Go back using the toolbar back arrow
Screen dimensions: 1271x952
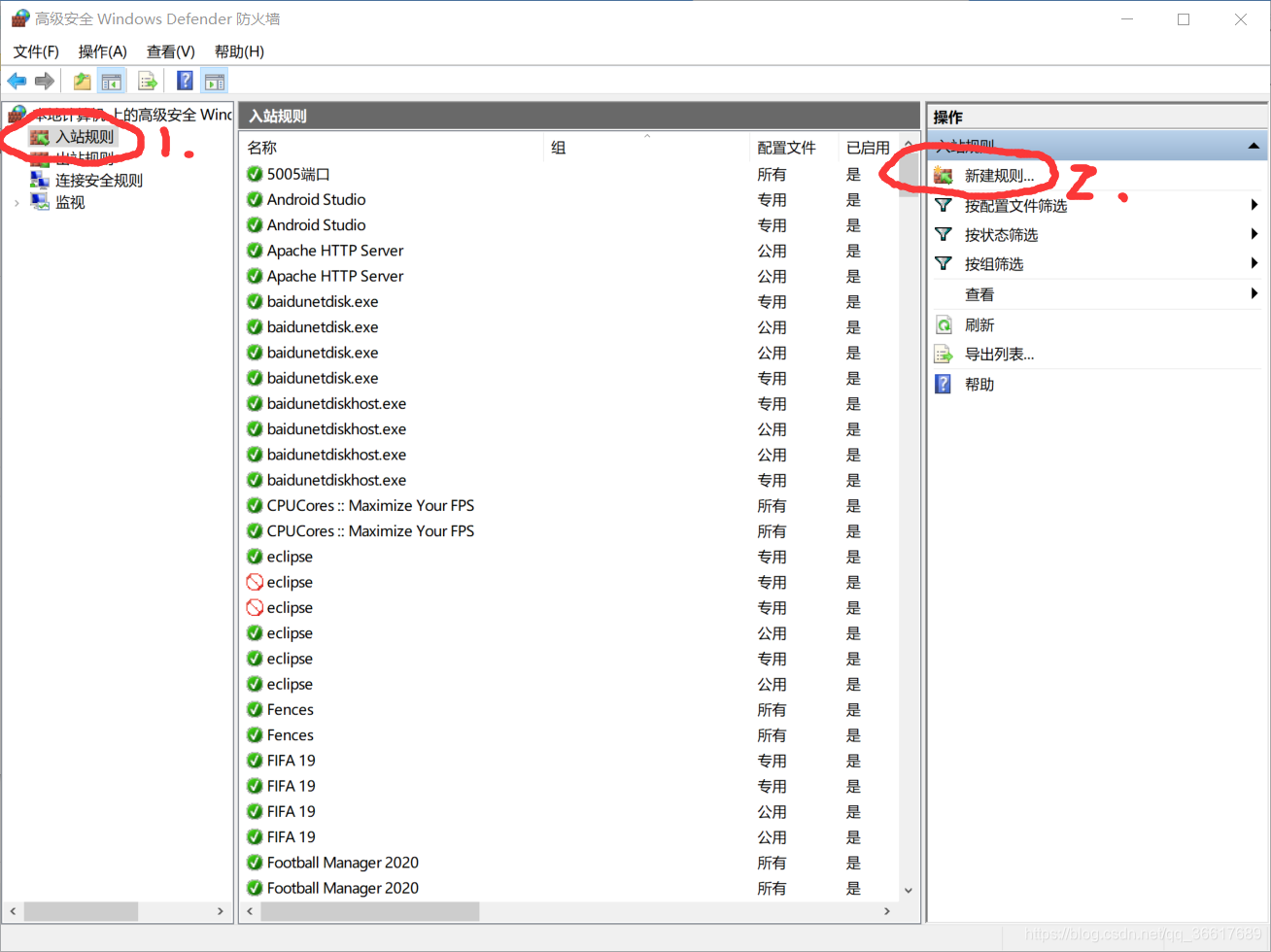[17, 81]
